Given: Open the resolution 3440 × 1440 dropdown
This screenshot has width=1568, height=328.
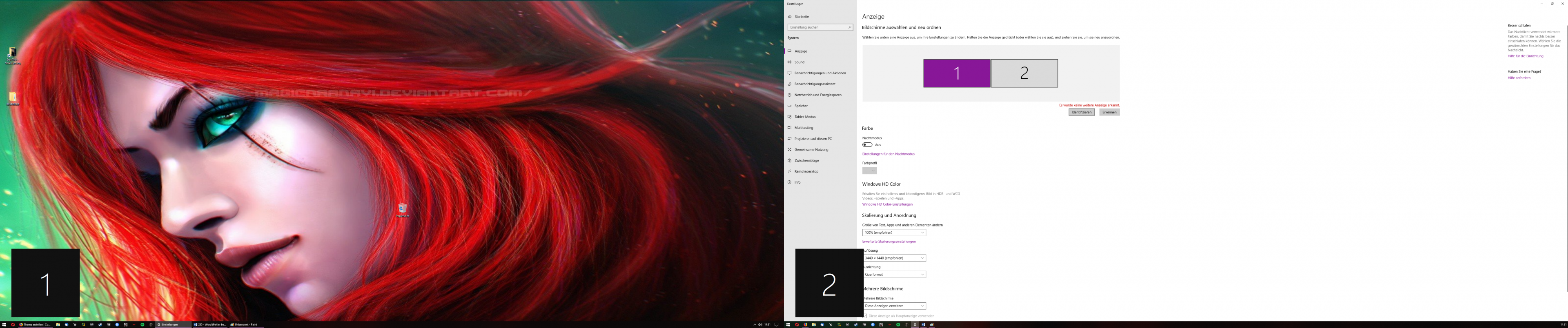Looking at the screenshot, I should click(894, 258).
